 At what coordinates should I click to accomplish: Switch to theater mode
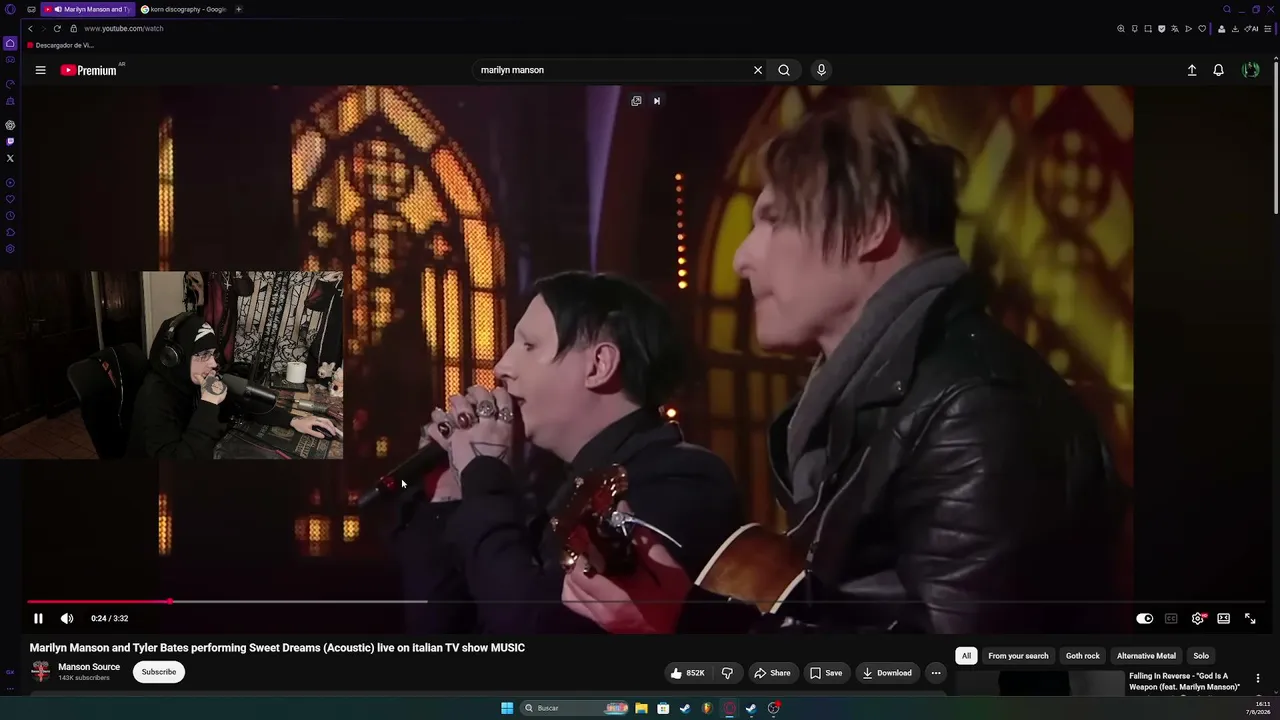pos(1223,618)
